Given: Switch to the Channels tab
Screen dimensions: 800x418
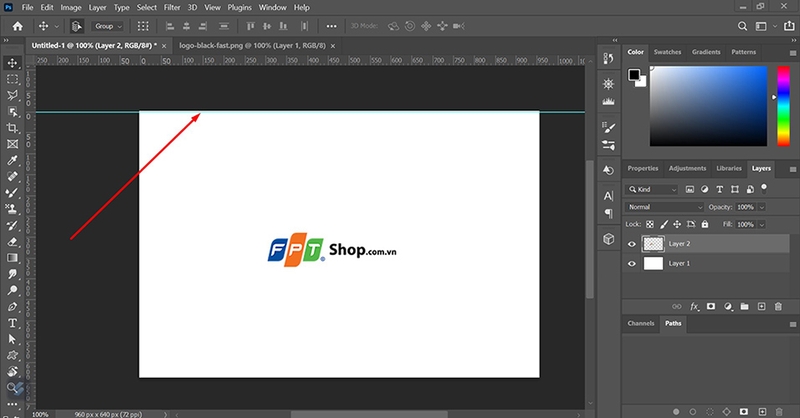Looking at the screenshot, I should (641, 323).
